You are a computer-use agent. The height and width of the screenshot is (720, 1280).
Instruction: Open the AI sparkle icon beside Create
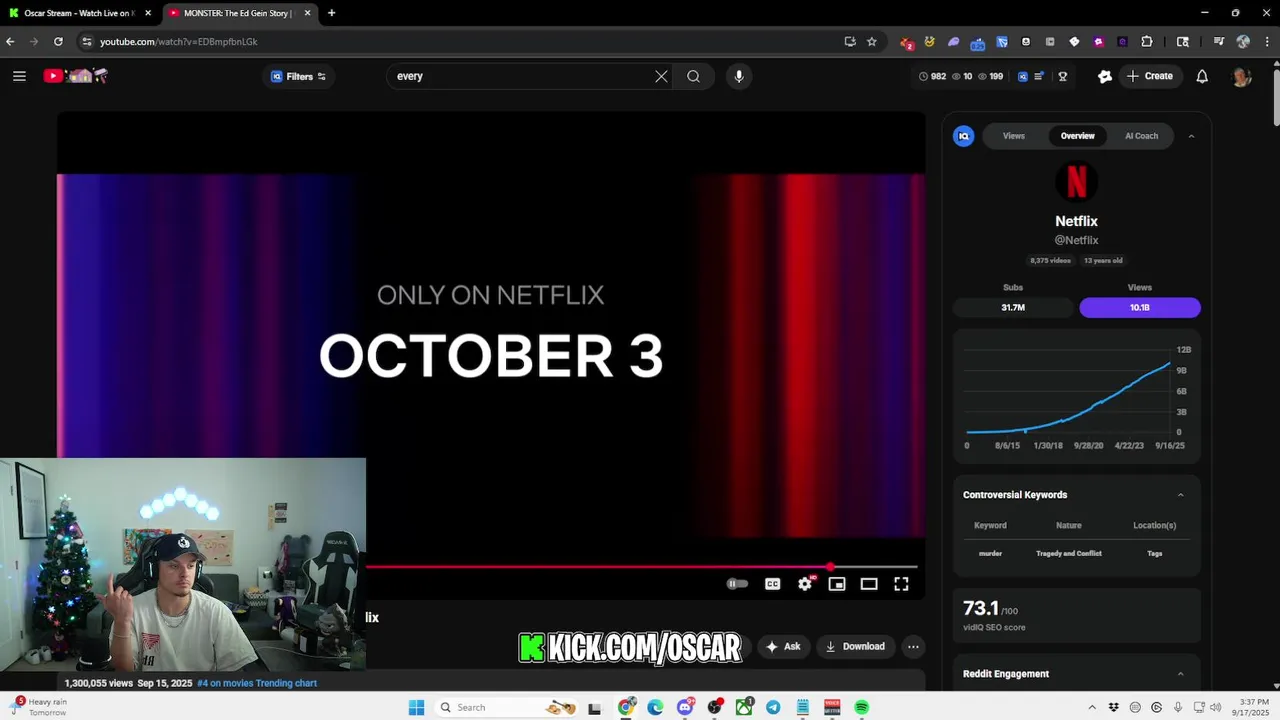coord(1105,76)
